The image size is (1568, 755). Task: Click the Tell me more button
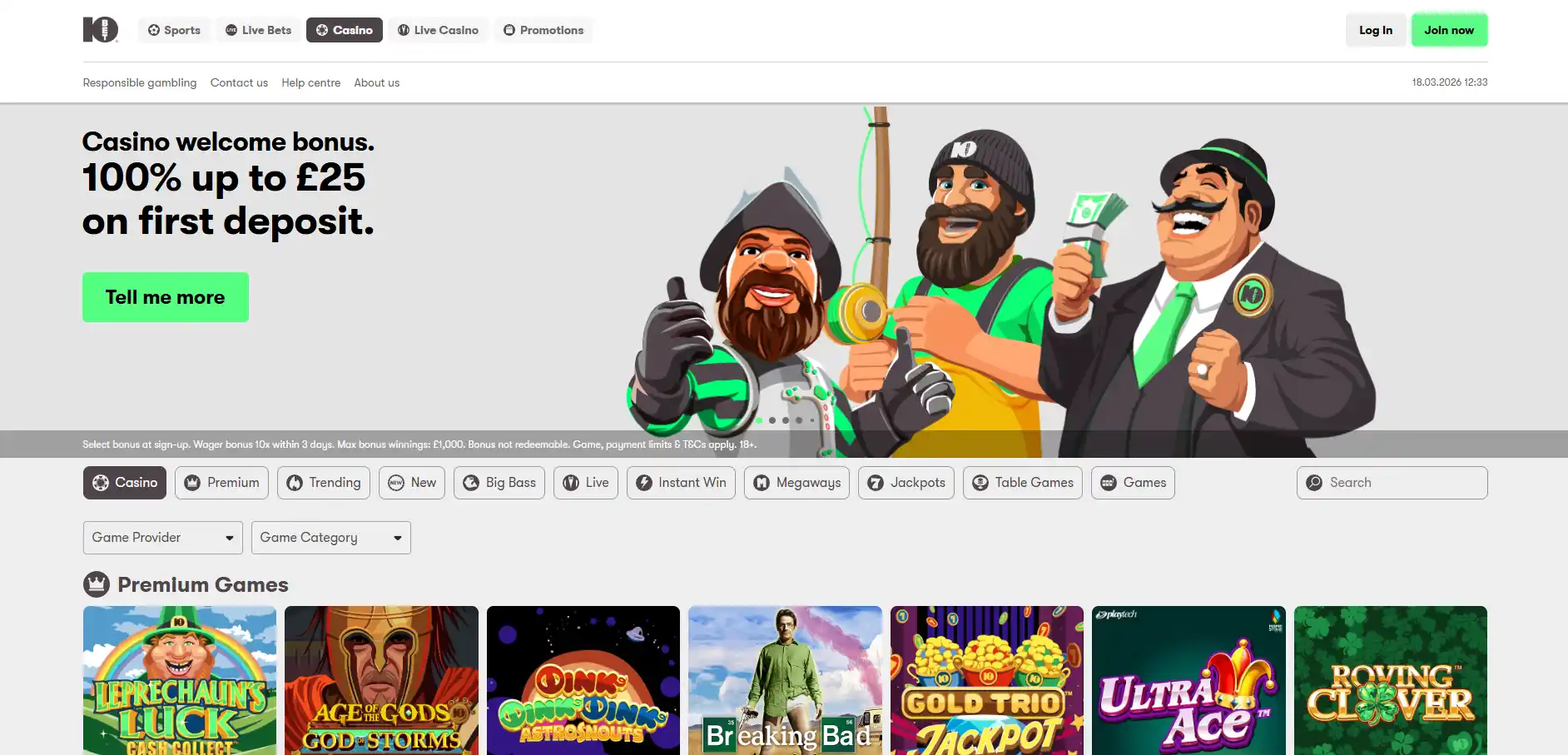166,297
